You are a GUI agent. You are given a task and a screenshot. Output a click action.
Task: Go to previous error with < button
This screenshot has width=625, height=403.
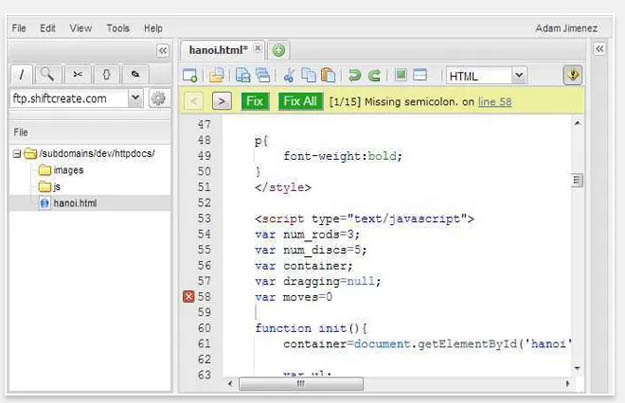coord(194,101)
